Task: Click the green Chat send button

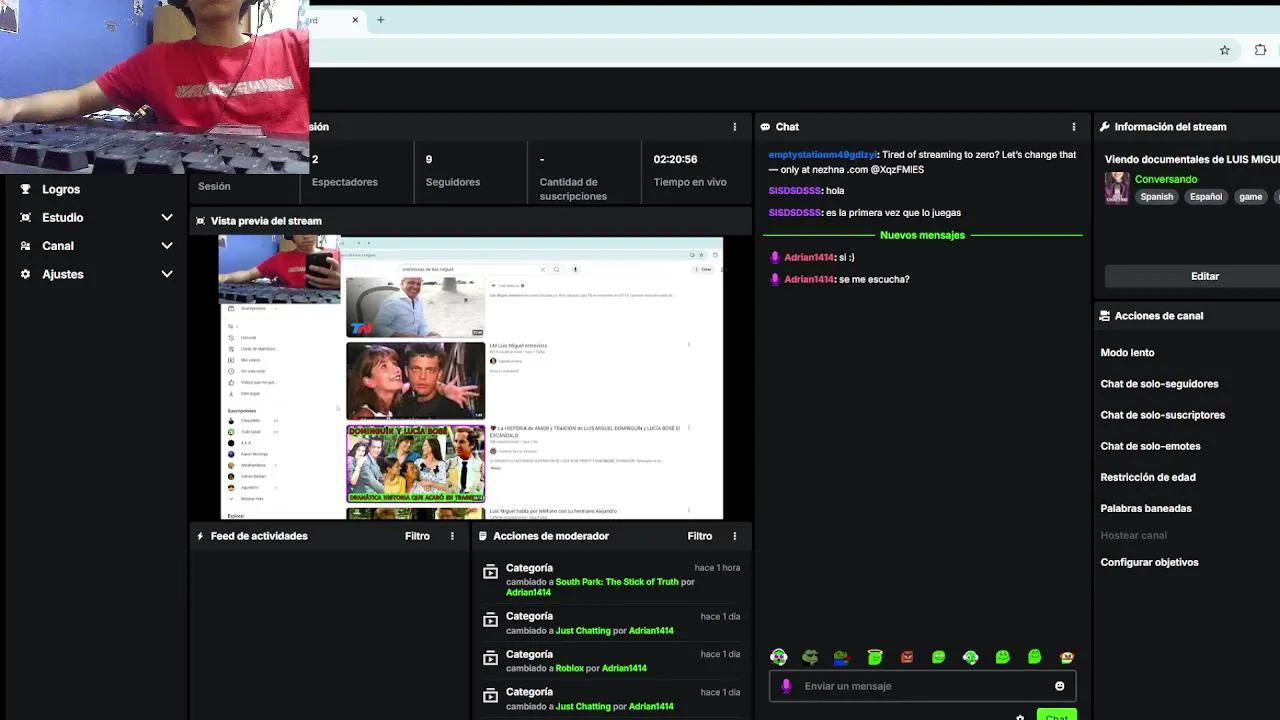Action: pos(1057,716)
